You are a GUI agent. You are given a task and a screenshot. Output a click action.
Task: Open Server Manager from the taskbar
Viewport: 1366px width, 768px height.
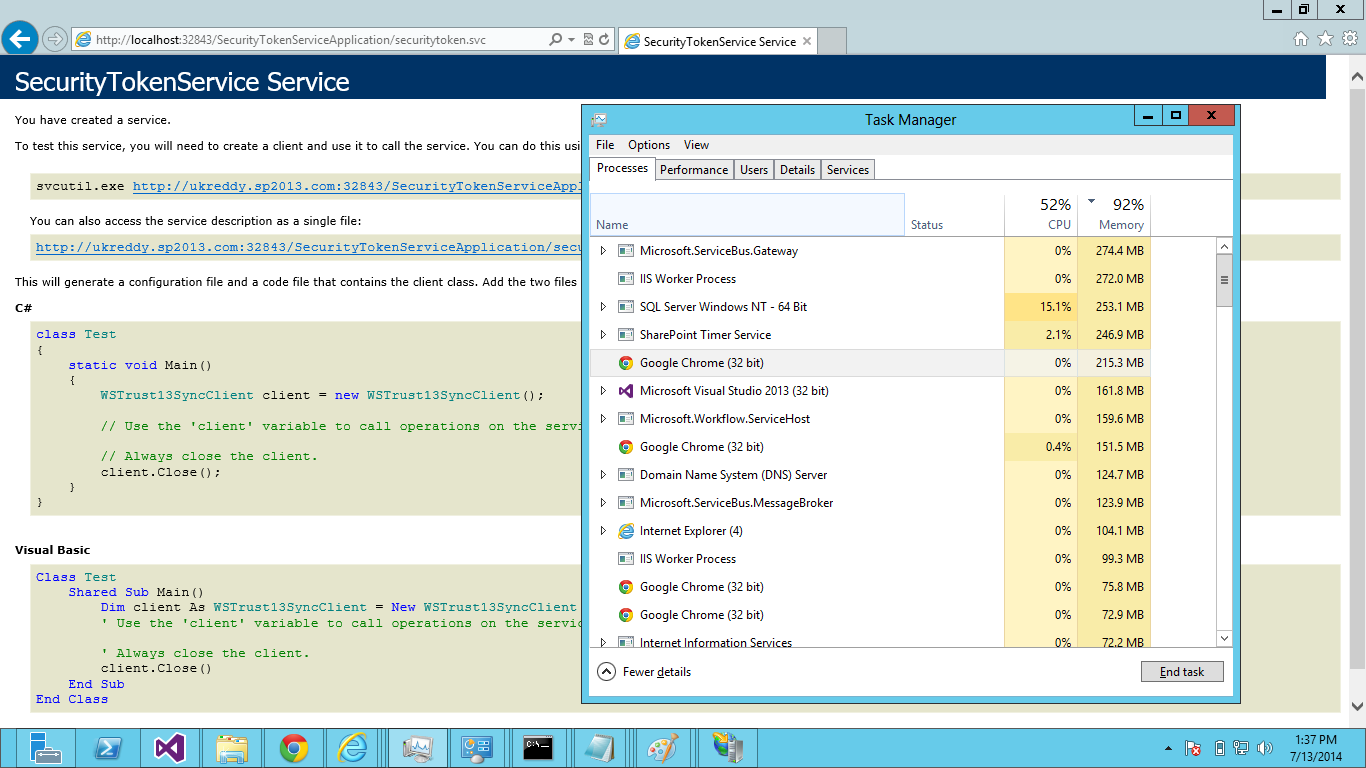tap(45, 747)
